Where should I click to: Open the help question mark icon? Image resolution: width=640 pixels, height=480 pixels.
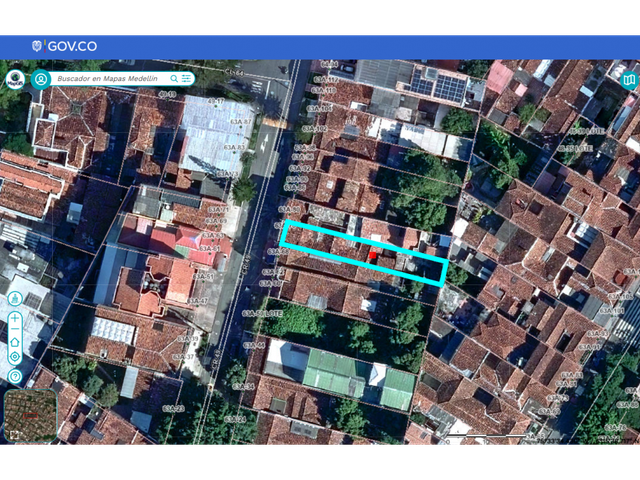(15, 376)
